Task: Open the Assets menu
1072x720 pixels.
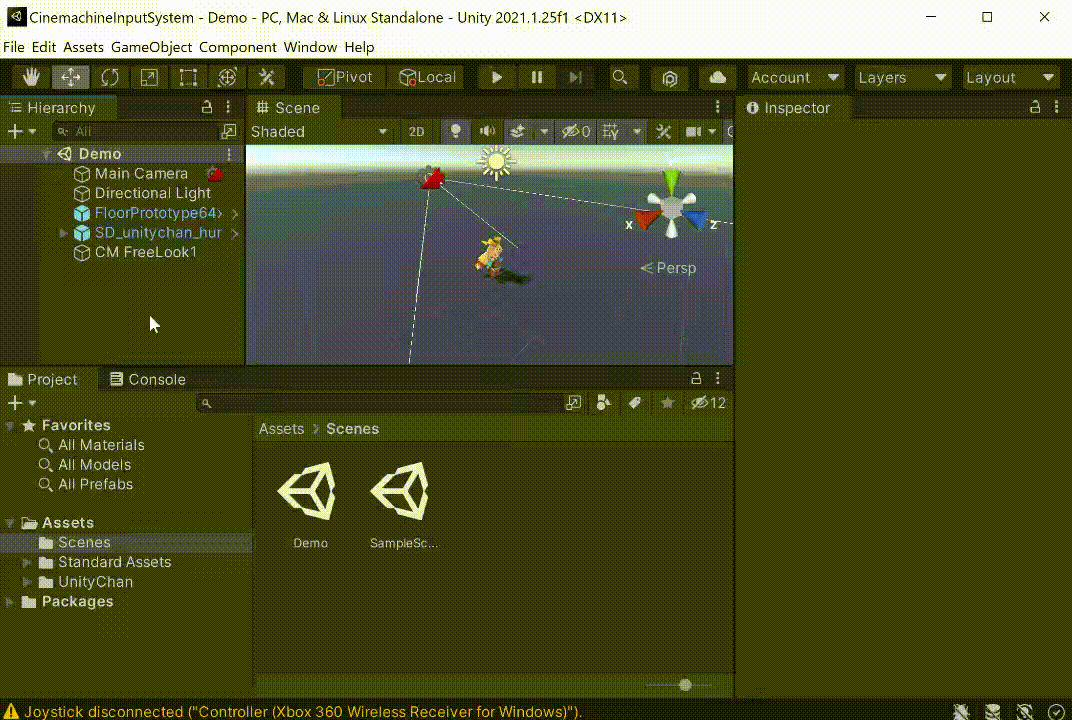Action: coord(83,47)
